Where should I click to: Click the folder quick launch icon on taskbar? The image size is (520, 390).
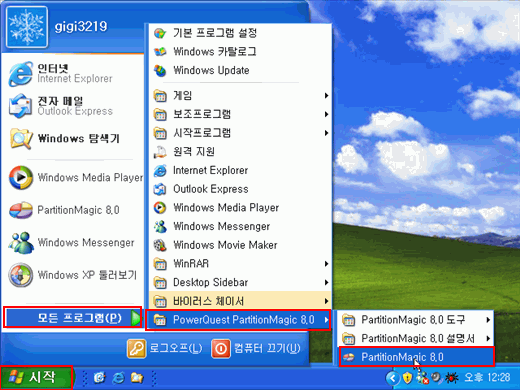click(137, 378)
